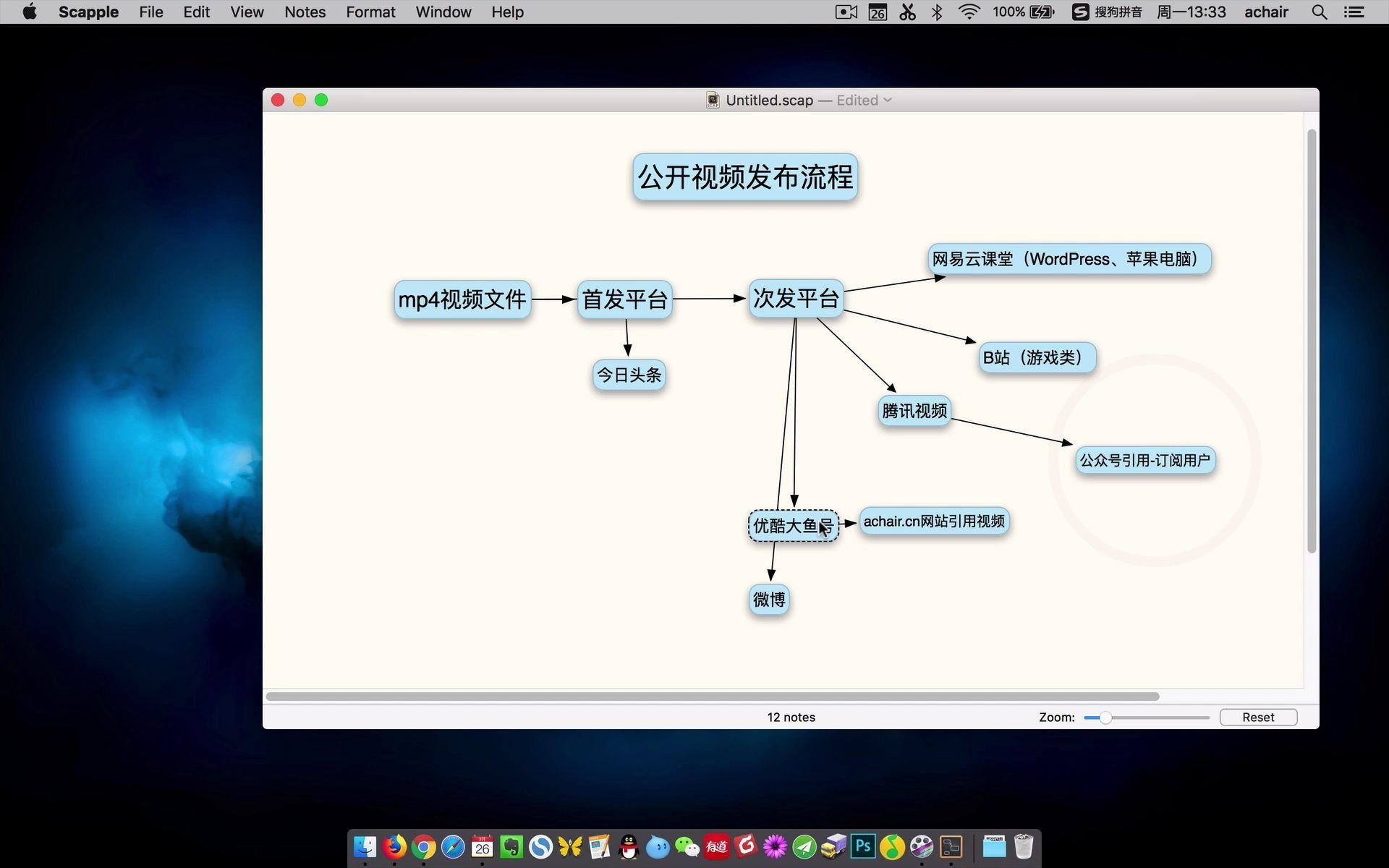
Task: Open the Window menu
Action: (443, 12)
